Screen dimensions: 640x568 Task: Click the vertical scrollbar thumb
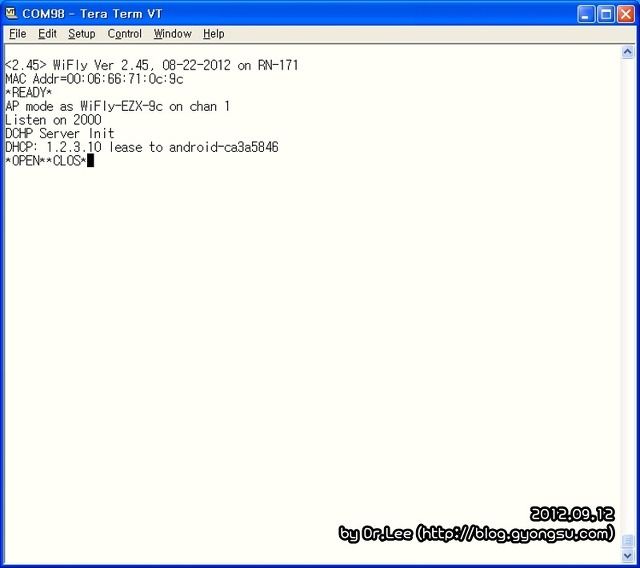[627, 541]
